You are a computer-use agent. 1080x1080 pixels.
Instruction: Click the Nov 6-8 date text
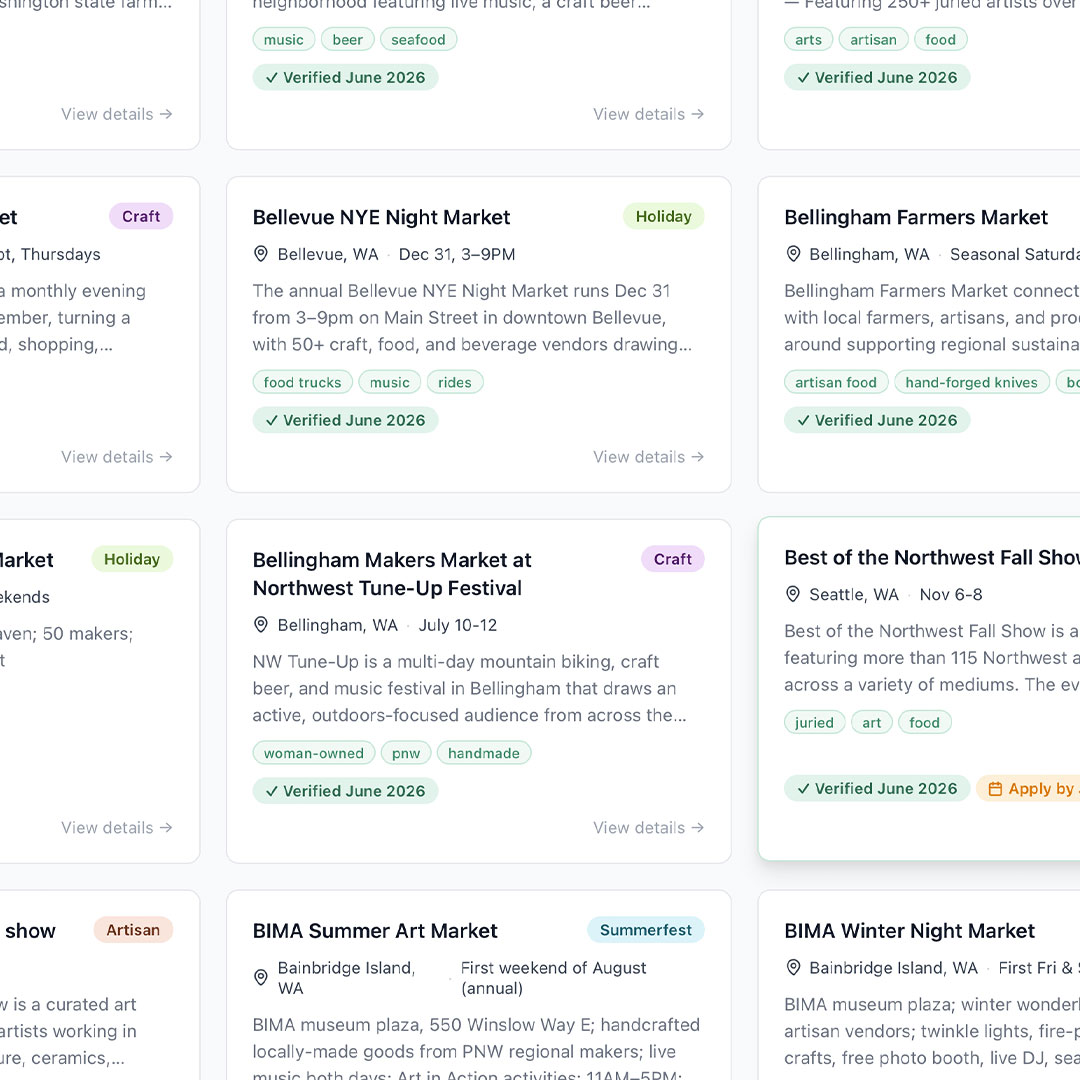(951, 594)
